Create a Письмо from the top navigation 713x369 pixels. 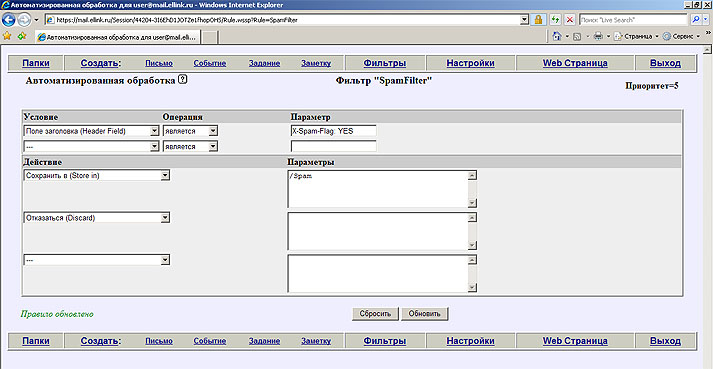(159, 64)
